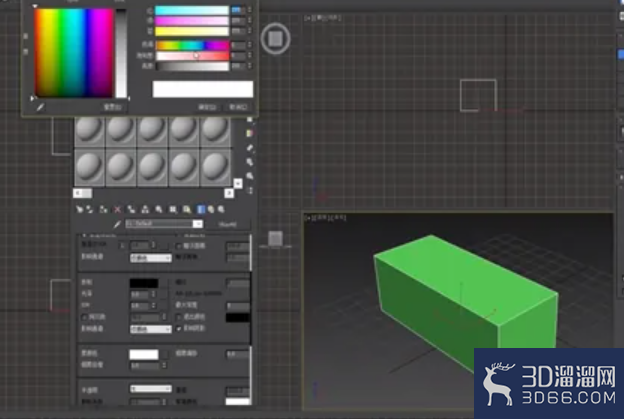
Task: Click the white refract color swatch
Action: pyautogui.click(x=144, y=354)
